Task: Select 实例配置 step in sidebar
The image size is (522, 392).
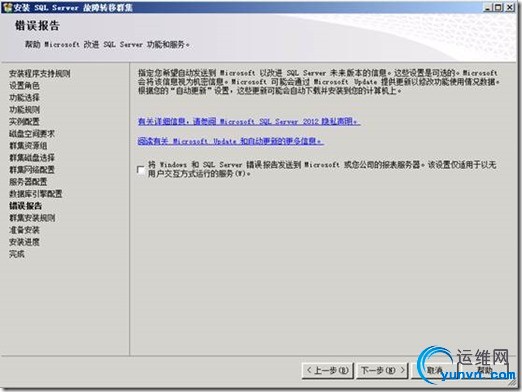Action: click(x=24, y=121)
